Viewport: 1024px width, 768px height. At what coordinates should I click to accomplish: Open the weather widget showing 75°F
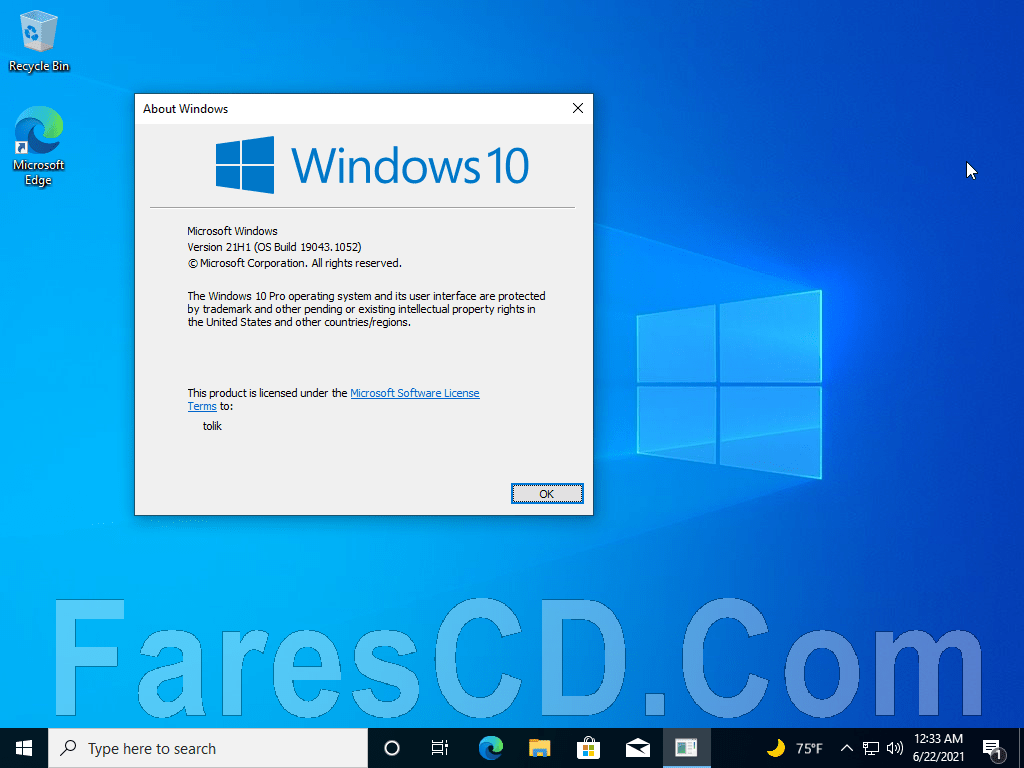[x=795, y=748]
